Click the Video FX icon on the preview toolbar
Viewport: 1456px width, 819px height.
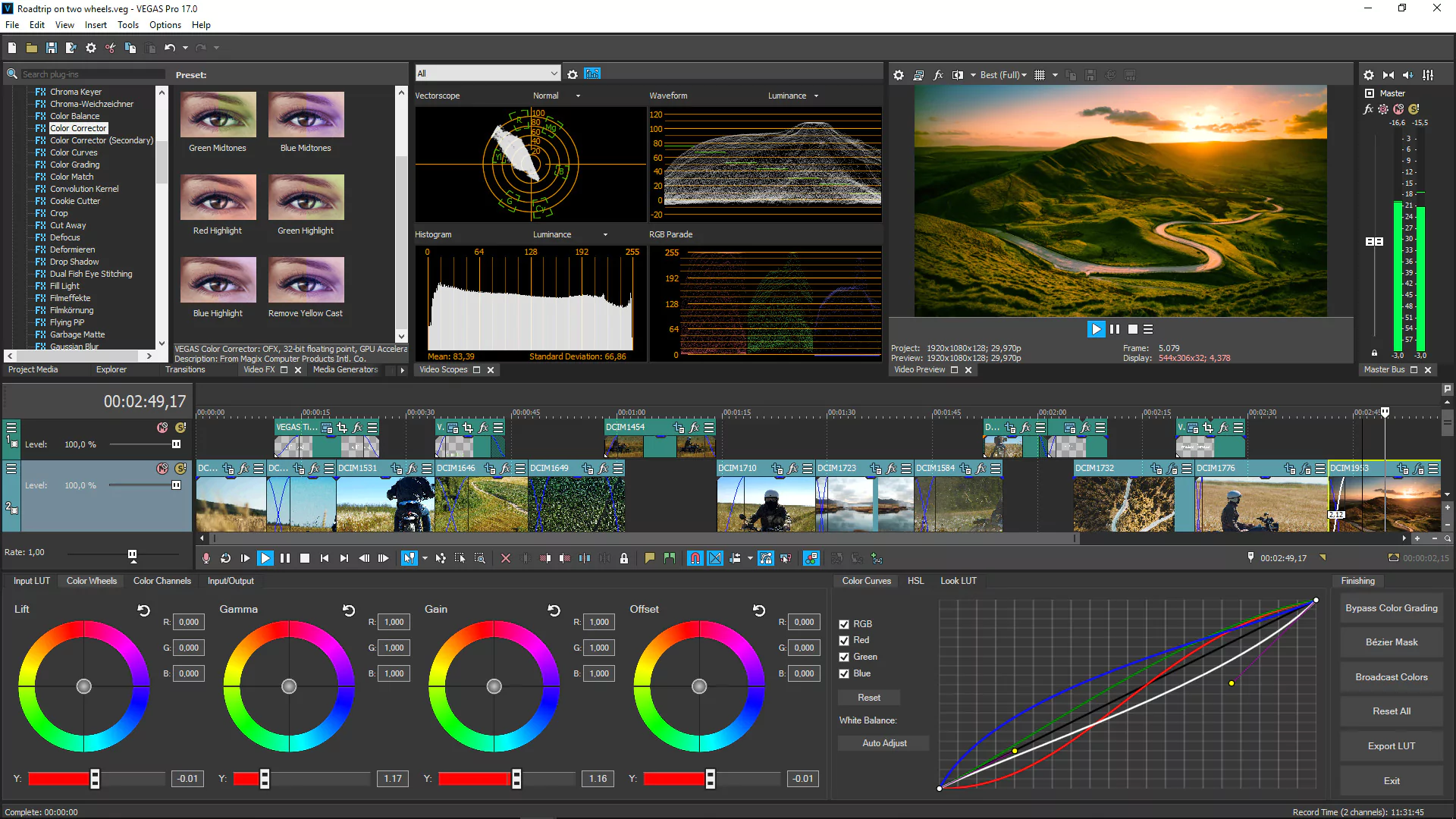(x=938, y=75)
